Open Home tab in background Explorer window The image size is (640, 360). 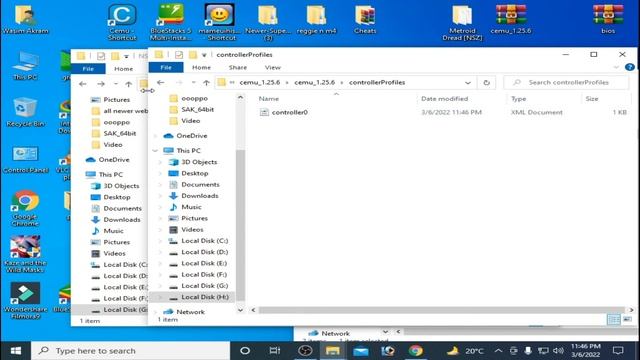[x=123, y=69]
